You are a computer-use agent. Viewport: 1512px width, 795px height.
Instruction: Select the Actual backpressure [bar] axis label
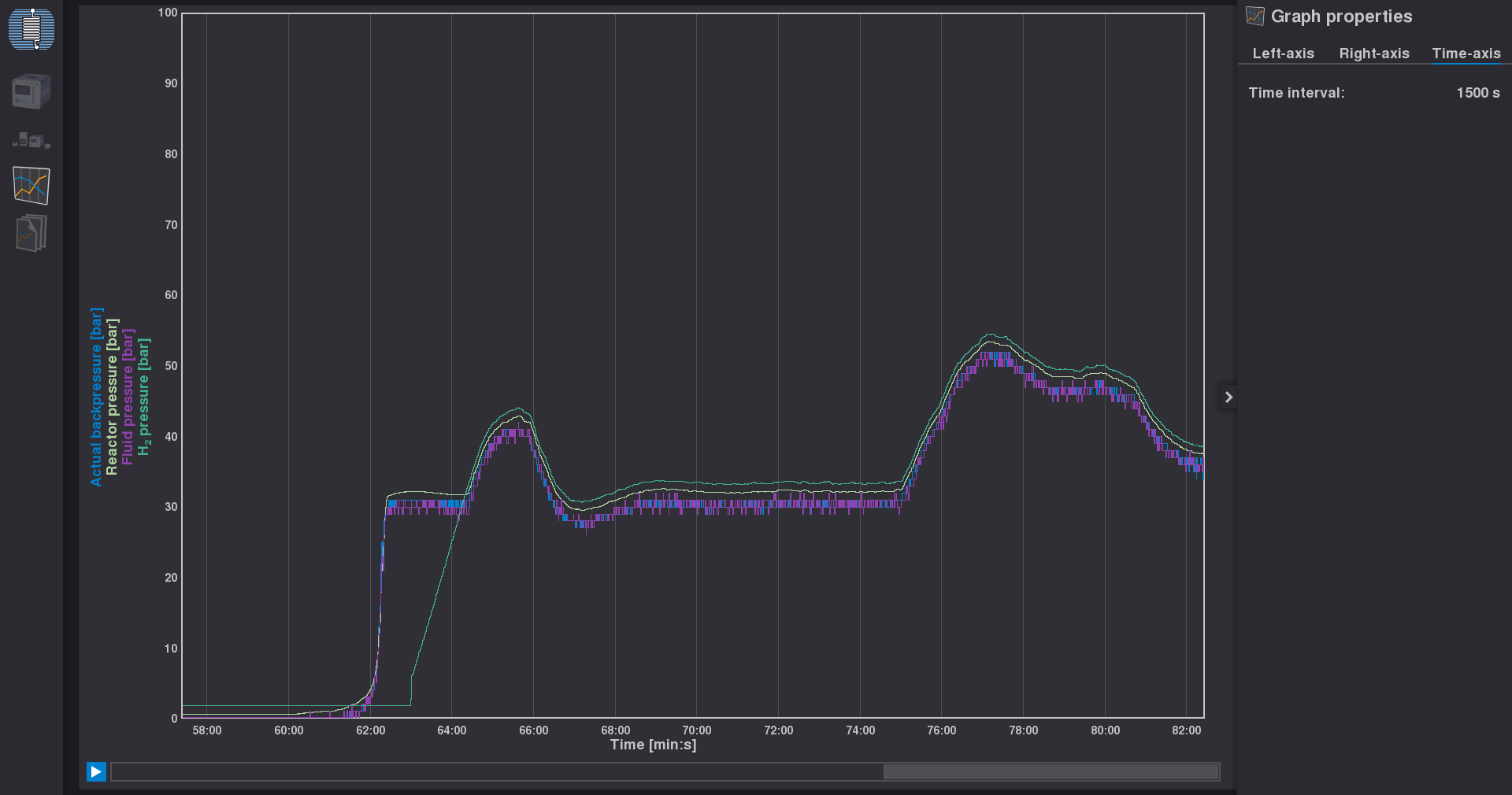pyautogui.click(x=96, y=397)
